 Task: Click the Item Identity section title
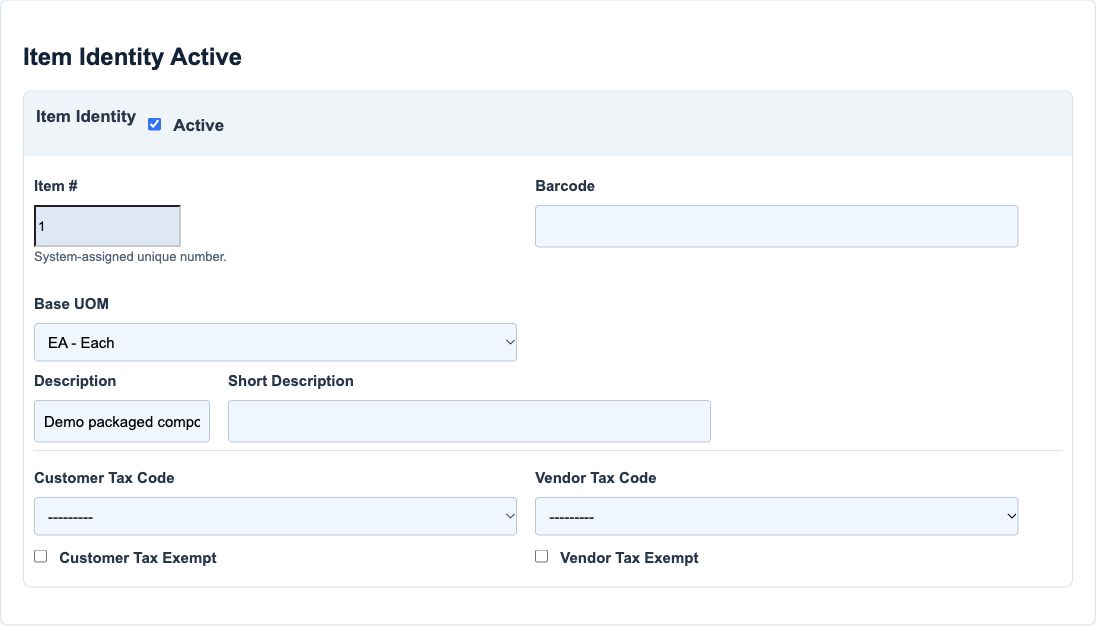86,116
